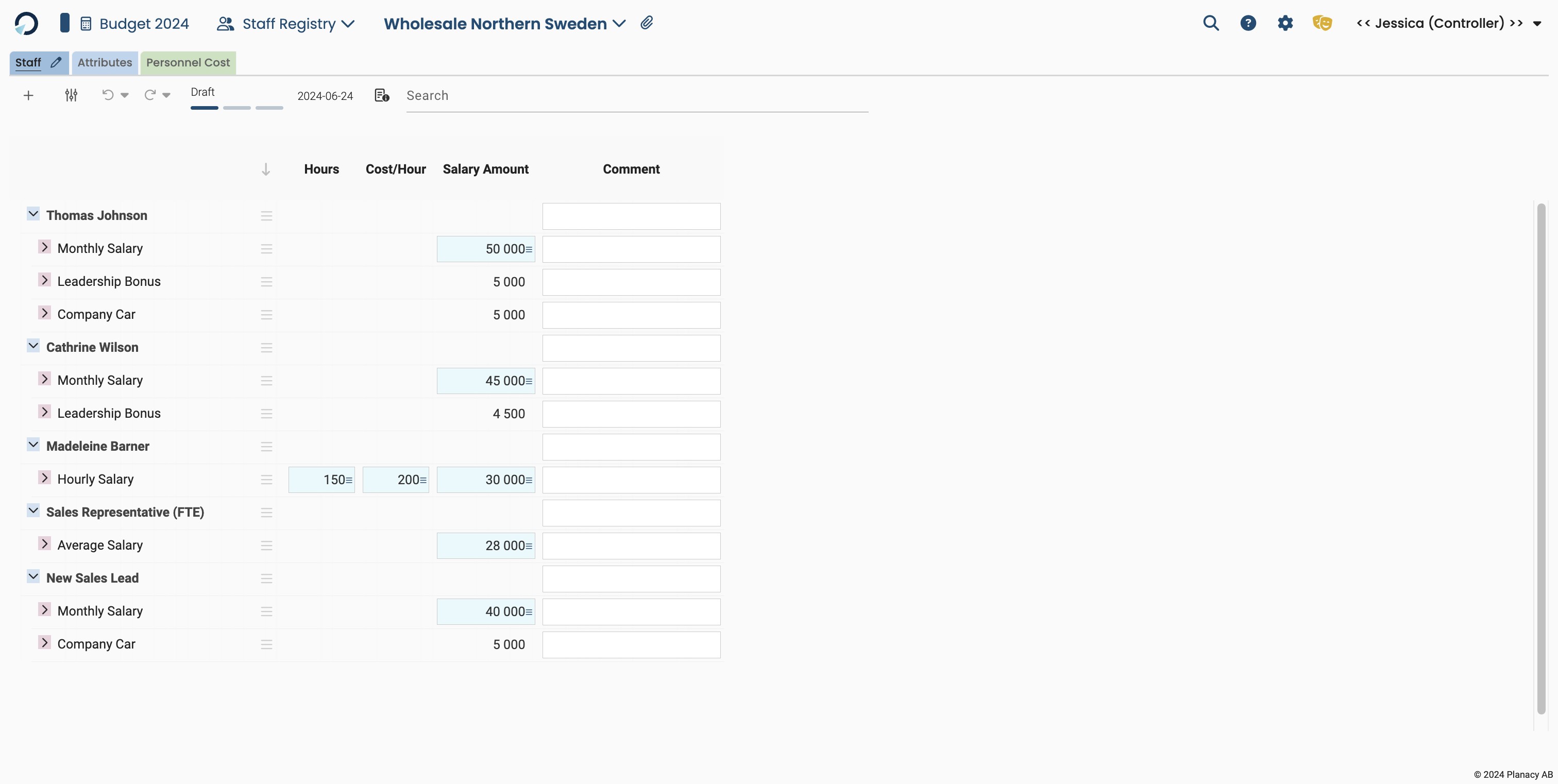Click the attachment paperclip icon

[647, 23]
